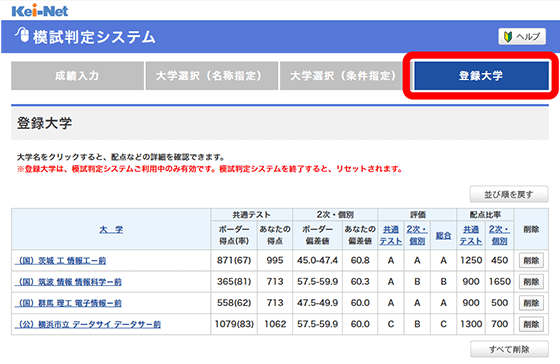The width and height of the screenshot is (560, 364).
Task: Open 群馬 理工 電子情報 university details
Action: (69, 303)
